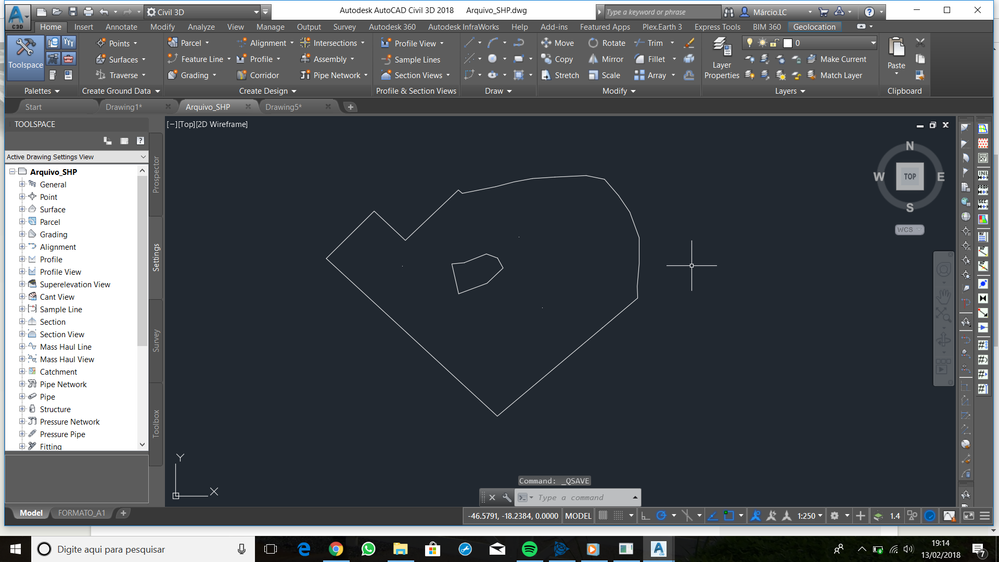Expand the Point settings tree node

[x=22, y=197]
